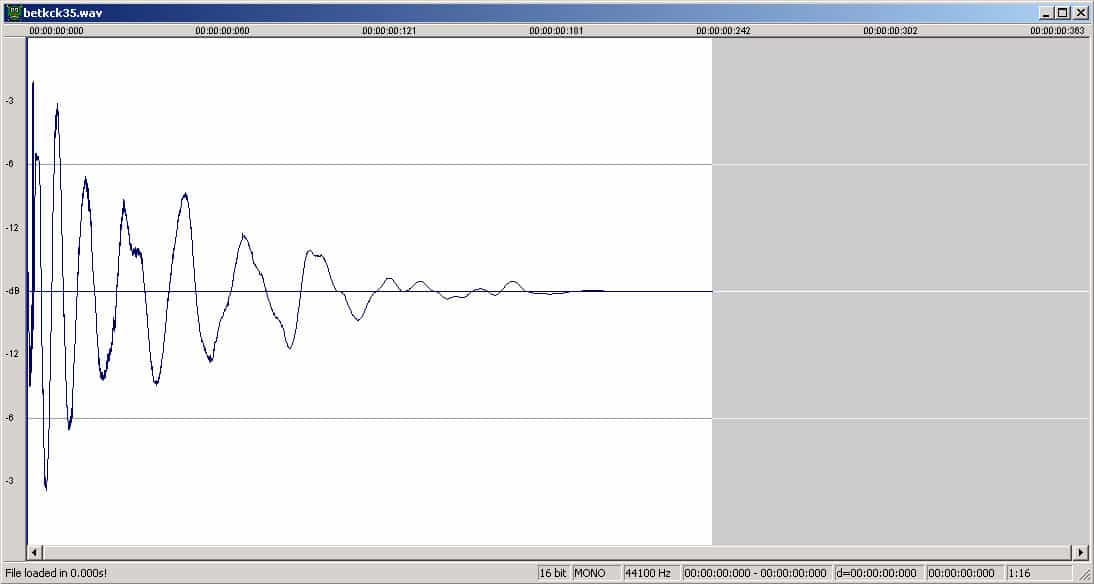
Task: Click the 00:00:00:181 time ruler marker
Action: pos(556,31)
